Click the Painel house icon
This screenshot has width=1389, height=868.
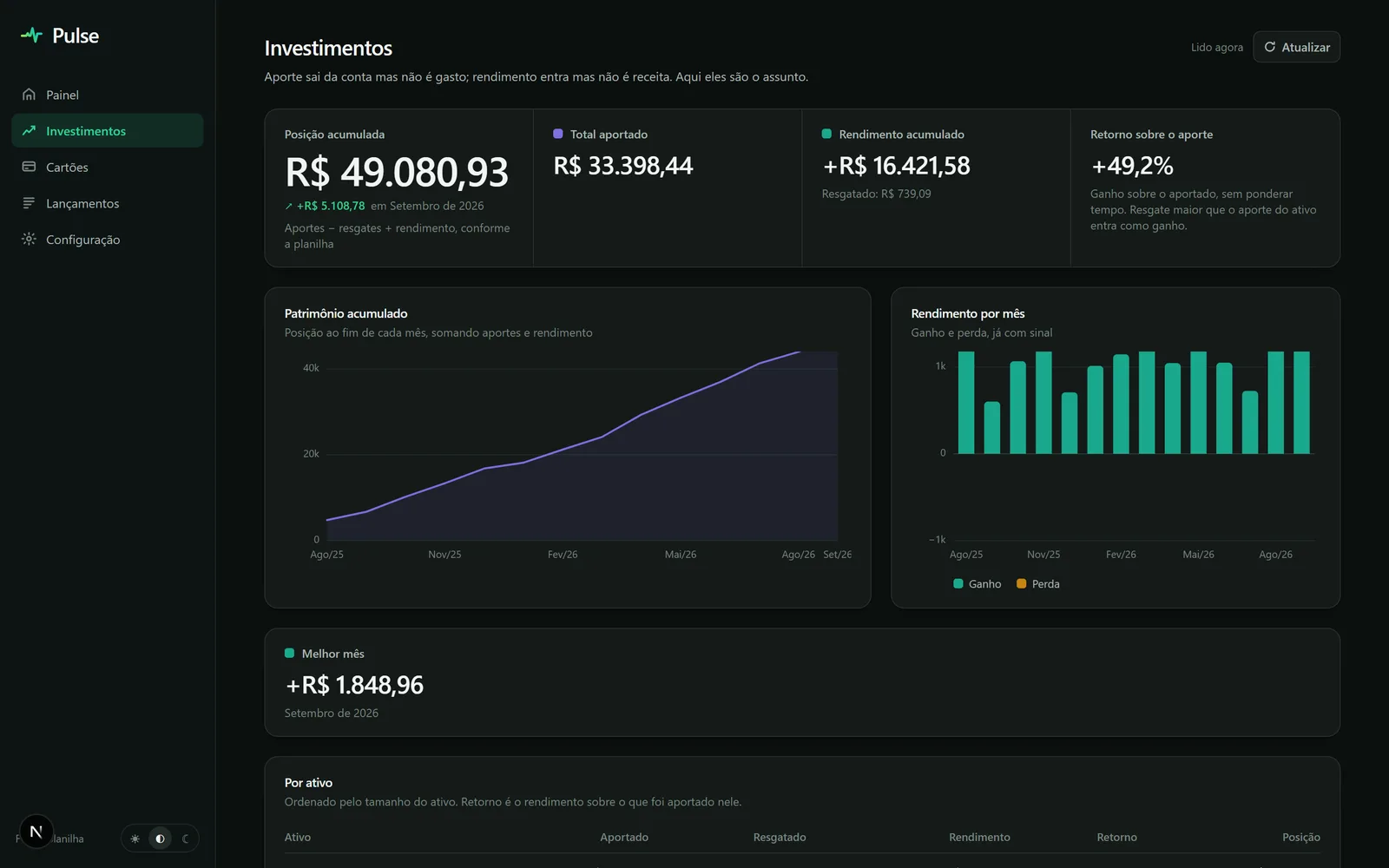pos(29,95)
